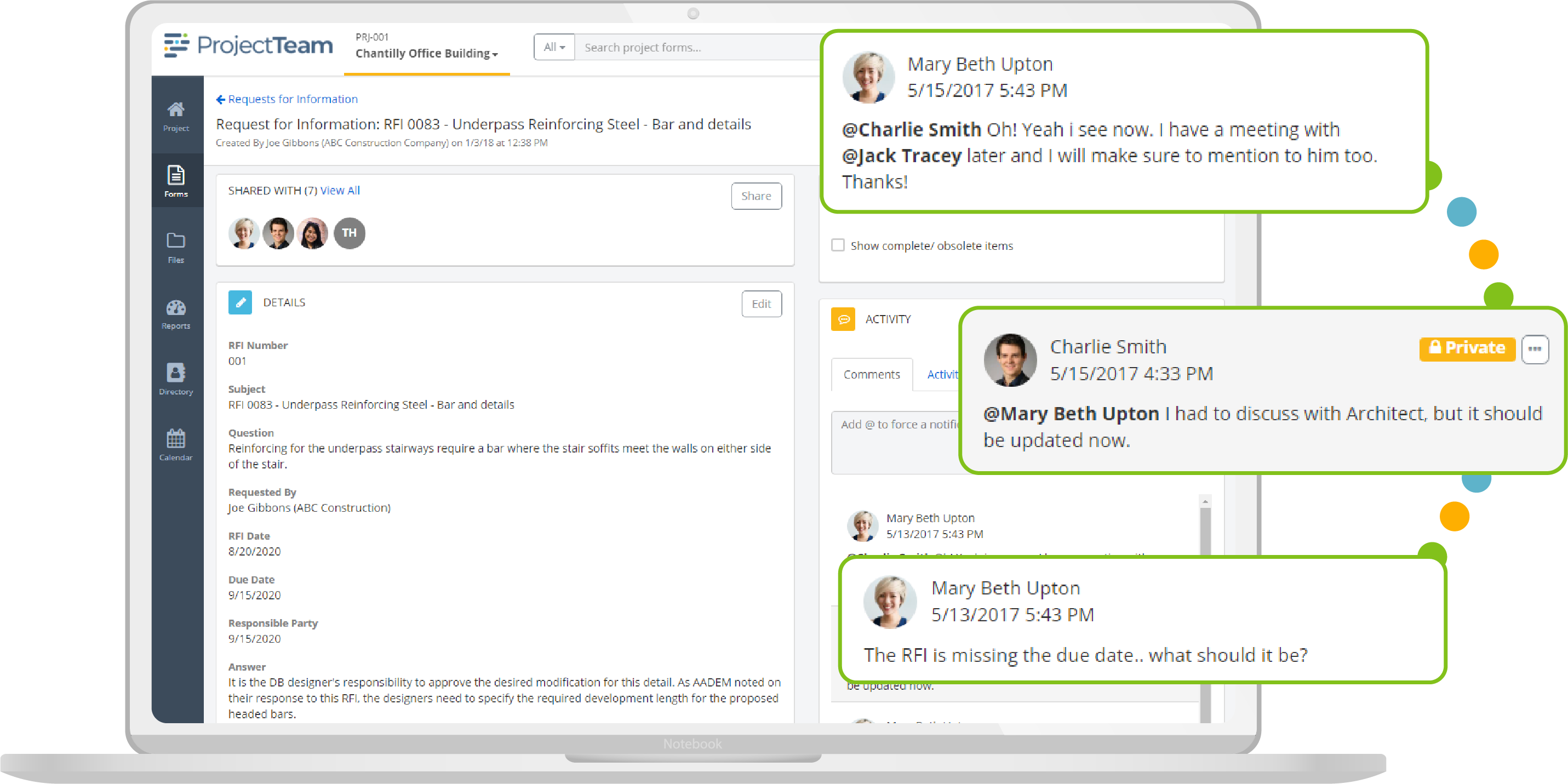The image size is (1568, 784).
Task: Click the @Jack Tracey mention
Action: click(901, 155)
